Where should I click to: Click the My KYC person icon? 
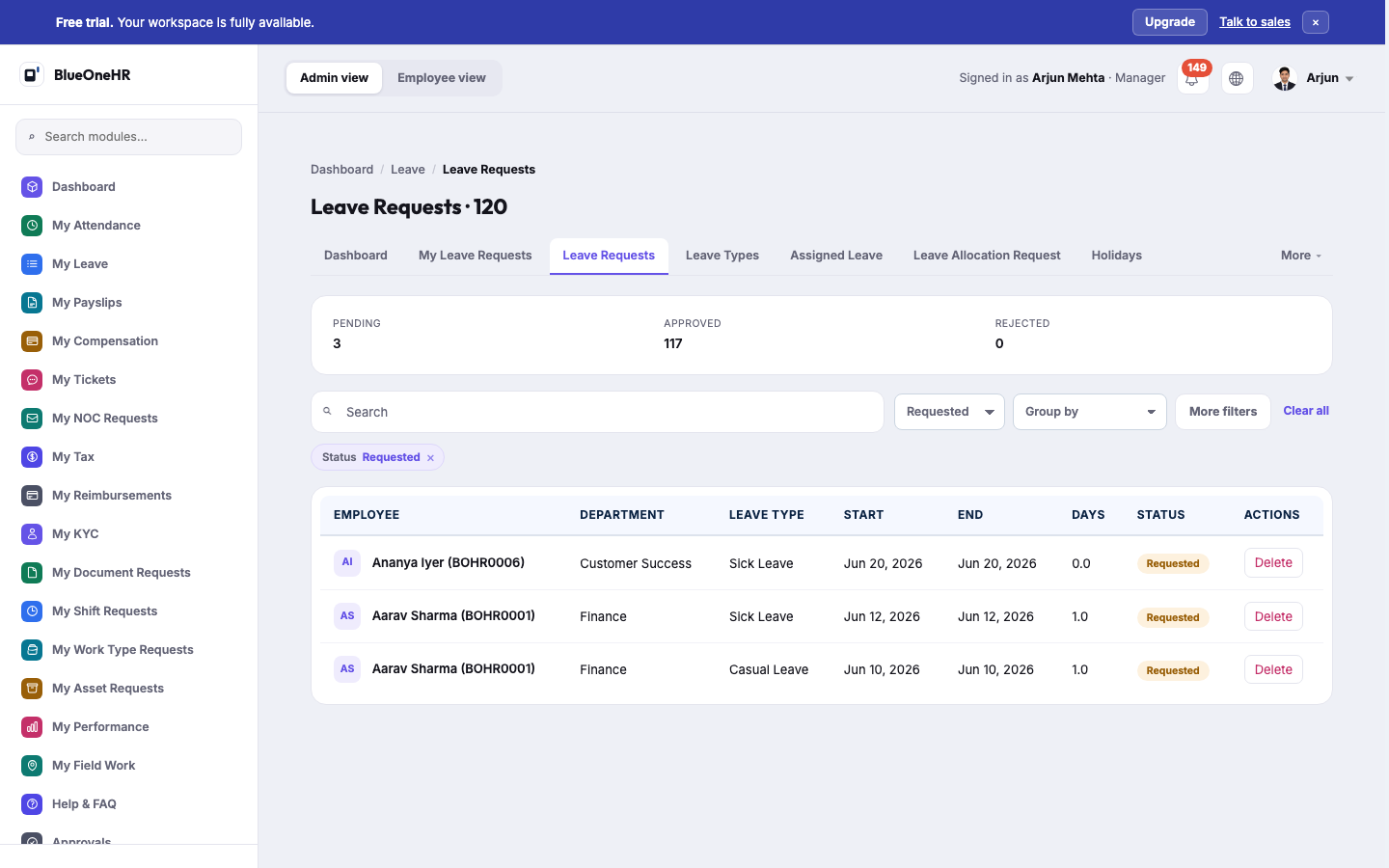pos(32,533)
